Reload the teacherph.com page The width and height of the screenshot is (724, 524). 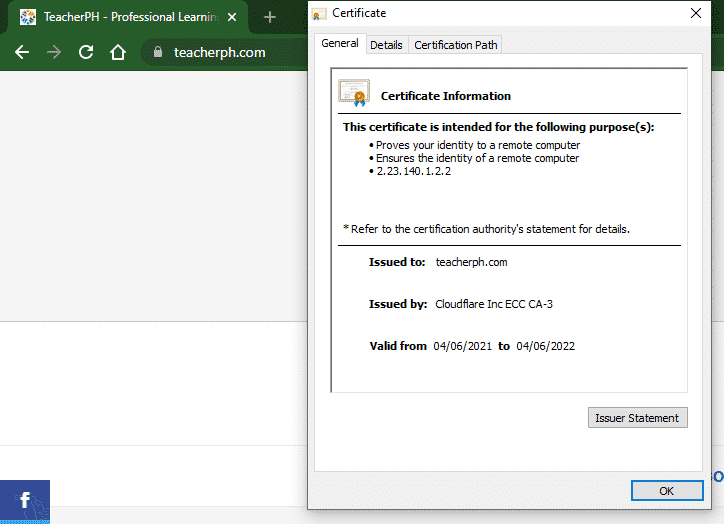click(x=86, y=52)
